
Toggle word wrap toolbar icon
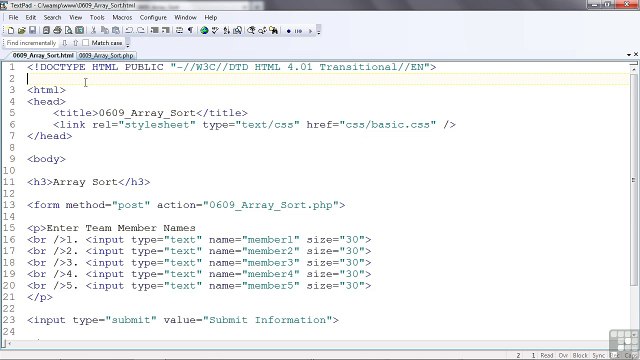point(179,31)
